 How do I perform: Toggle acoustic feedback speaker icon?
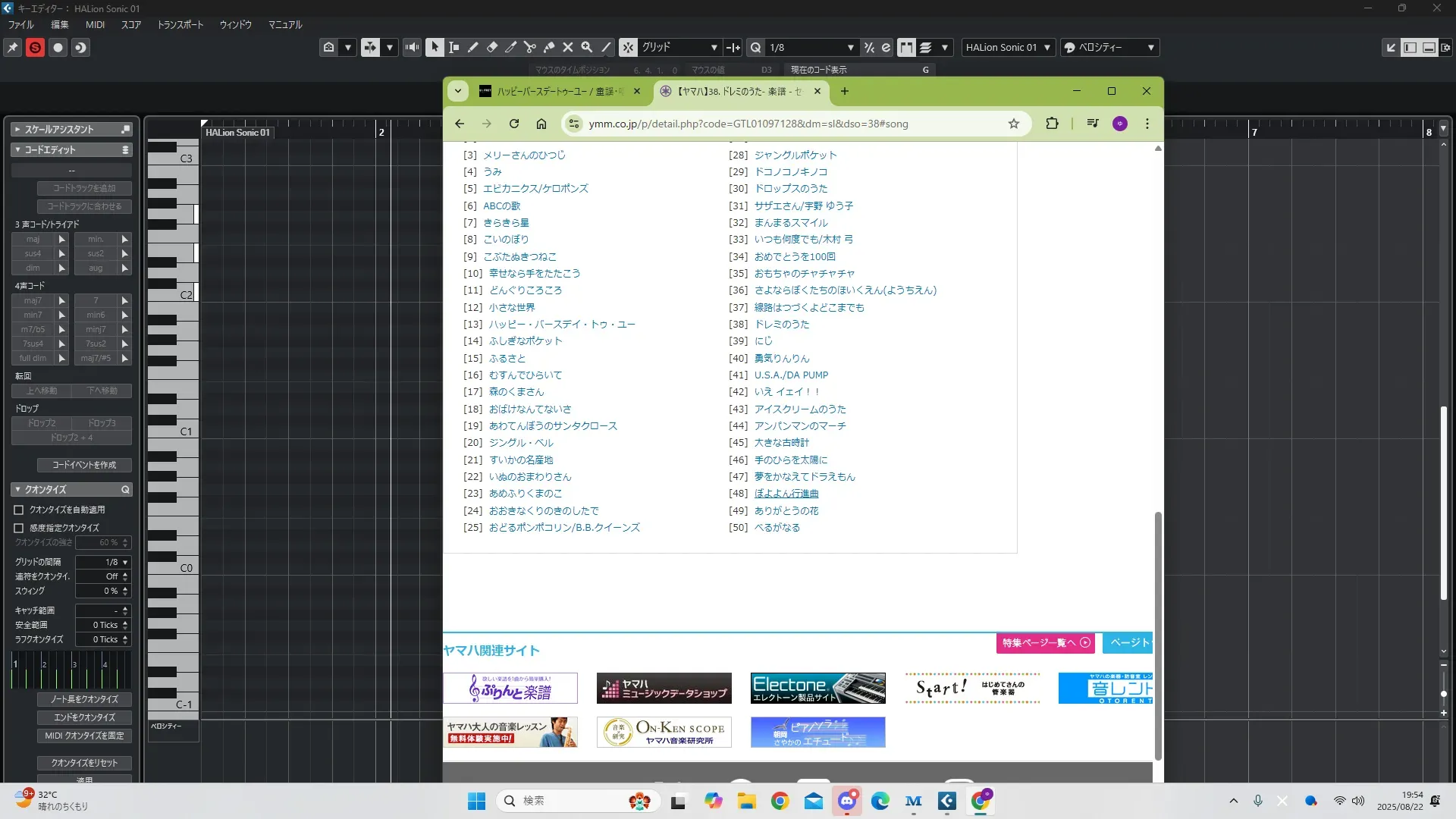412,47
